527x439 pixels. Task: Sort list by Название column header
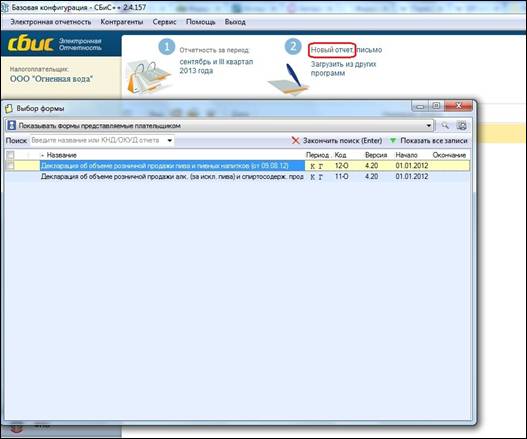[62, 155]
